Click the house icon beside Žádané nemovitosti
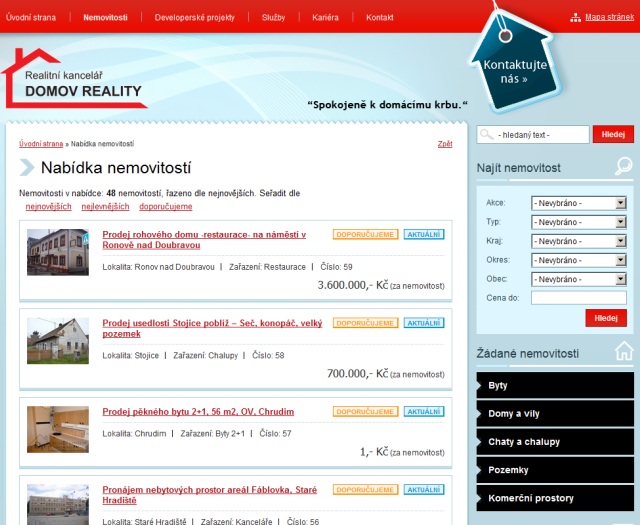The width and height of the screenshot is (640, 525). click(624, 351)
